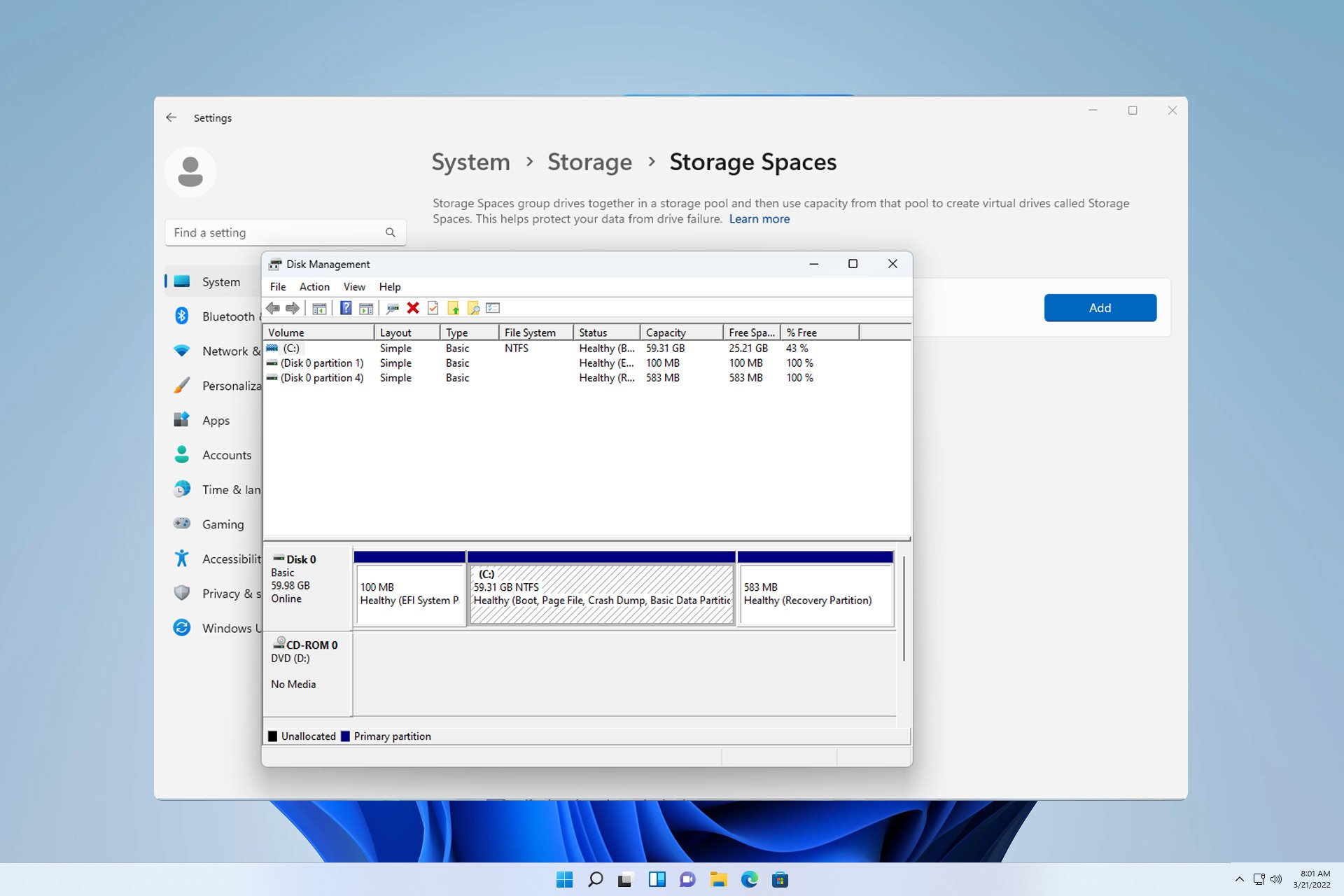This screenshot has width=1344, height=896.
Task: Open the Action menu in Disk Management
Action: point(314,286)
